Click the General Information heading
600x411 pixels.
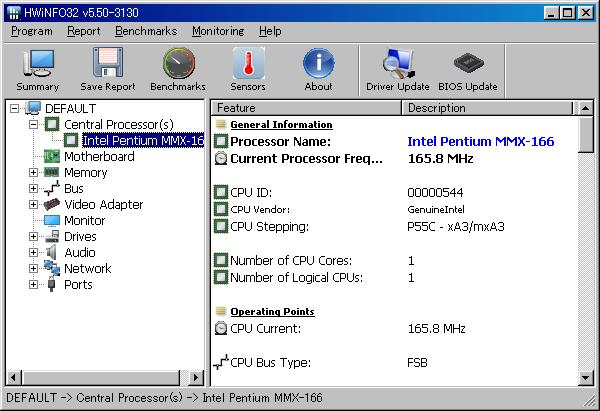[281, 125]
